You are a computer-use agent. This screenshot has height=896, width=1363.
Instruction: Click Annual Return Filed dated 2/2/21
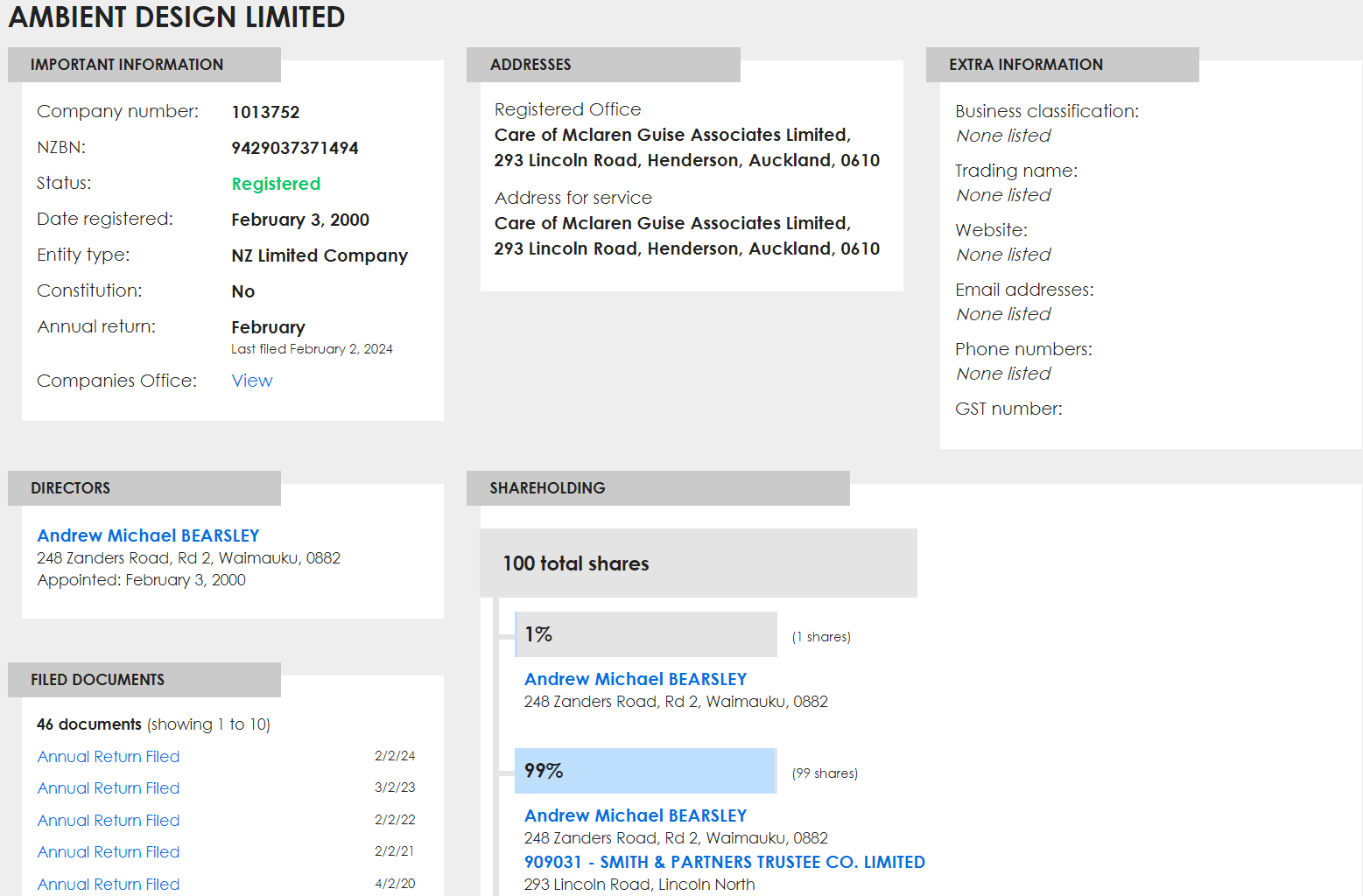tap(108, 852)
